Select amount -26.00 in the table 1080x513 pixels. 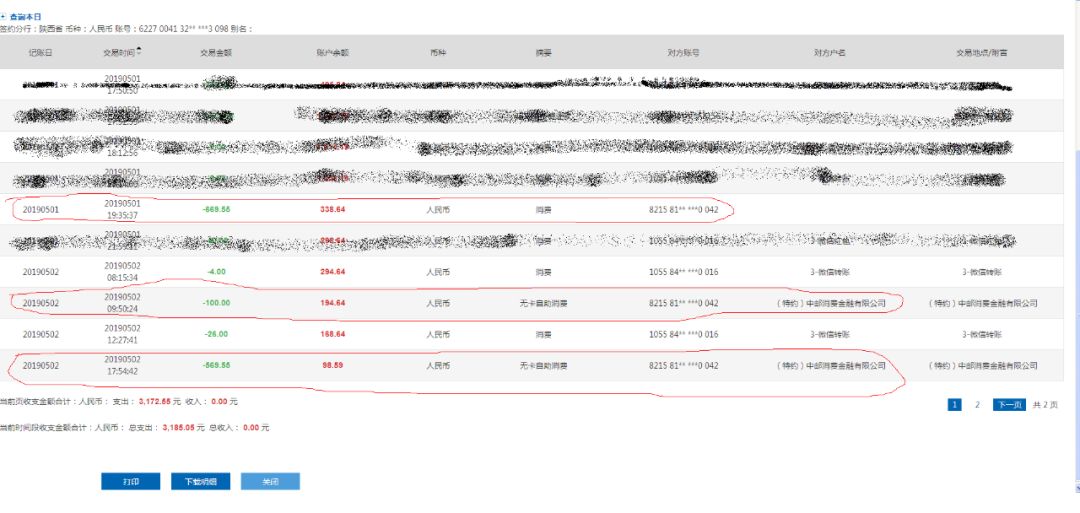[x=216, y=334]
